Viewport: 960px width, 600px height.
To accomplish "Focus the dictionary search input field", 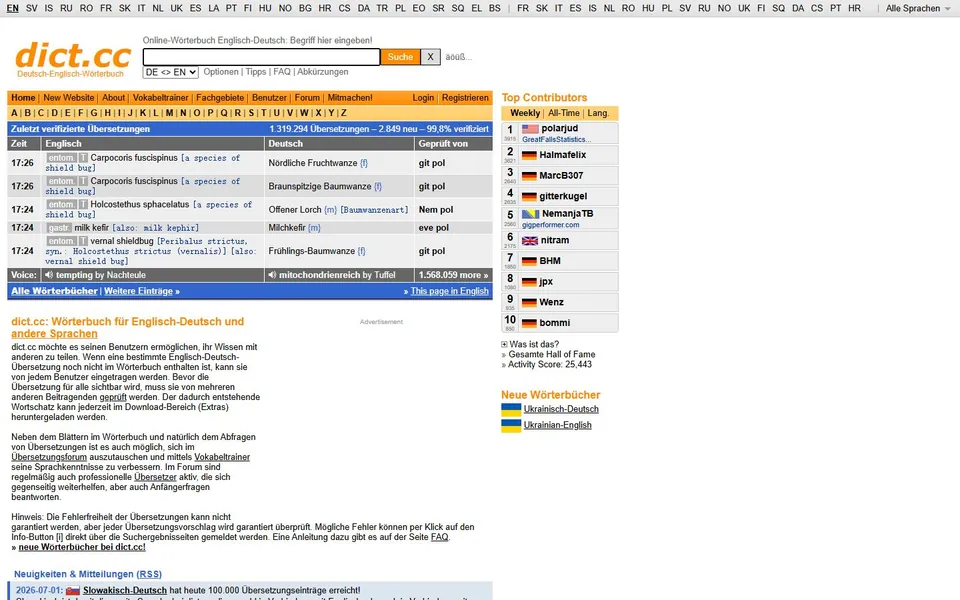I will [x=261, y=57].
